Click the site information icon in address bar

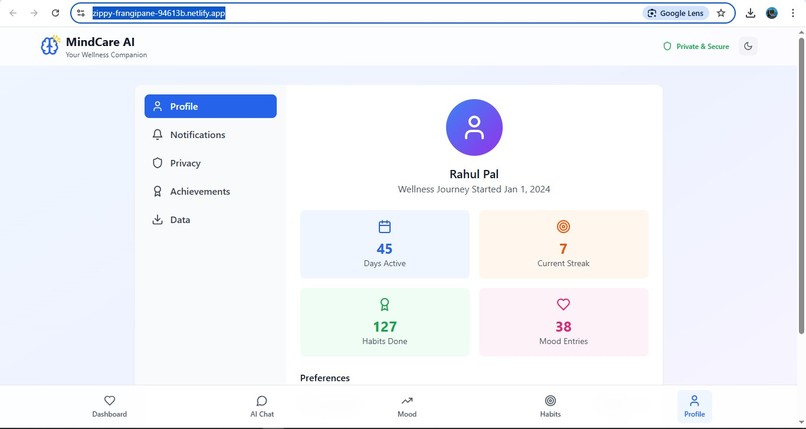pos(81,13)
